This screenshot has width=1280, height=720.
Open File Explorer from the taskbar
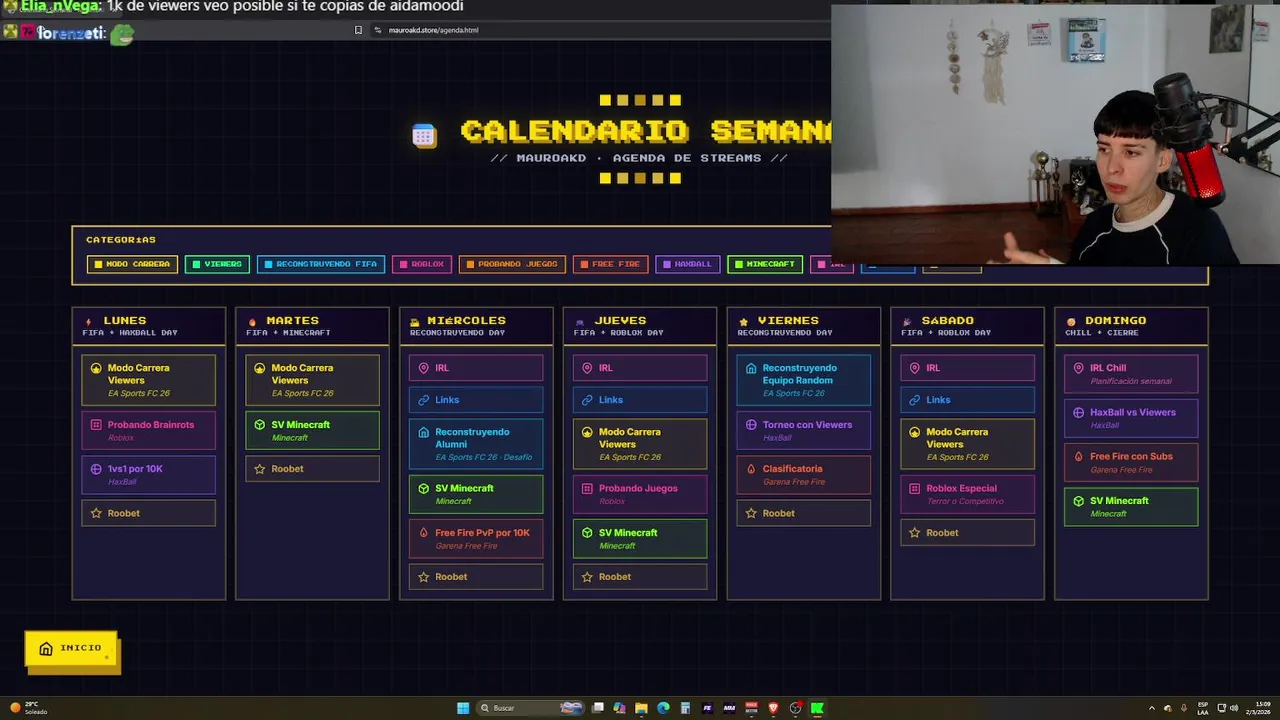[641, 708]
